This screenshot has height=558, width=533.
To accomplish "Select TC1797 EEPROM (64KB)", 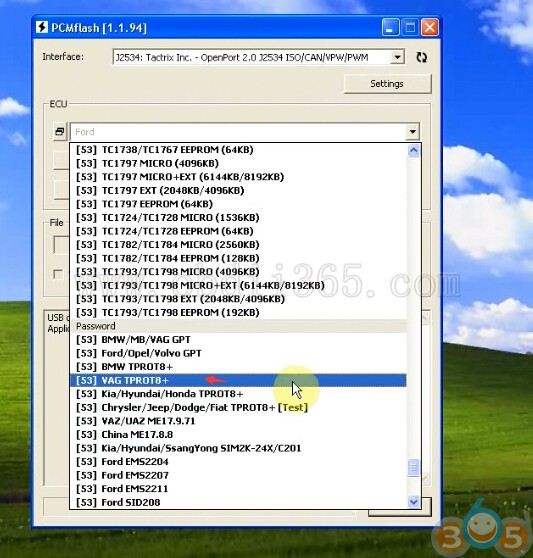I will click(238, 204).
